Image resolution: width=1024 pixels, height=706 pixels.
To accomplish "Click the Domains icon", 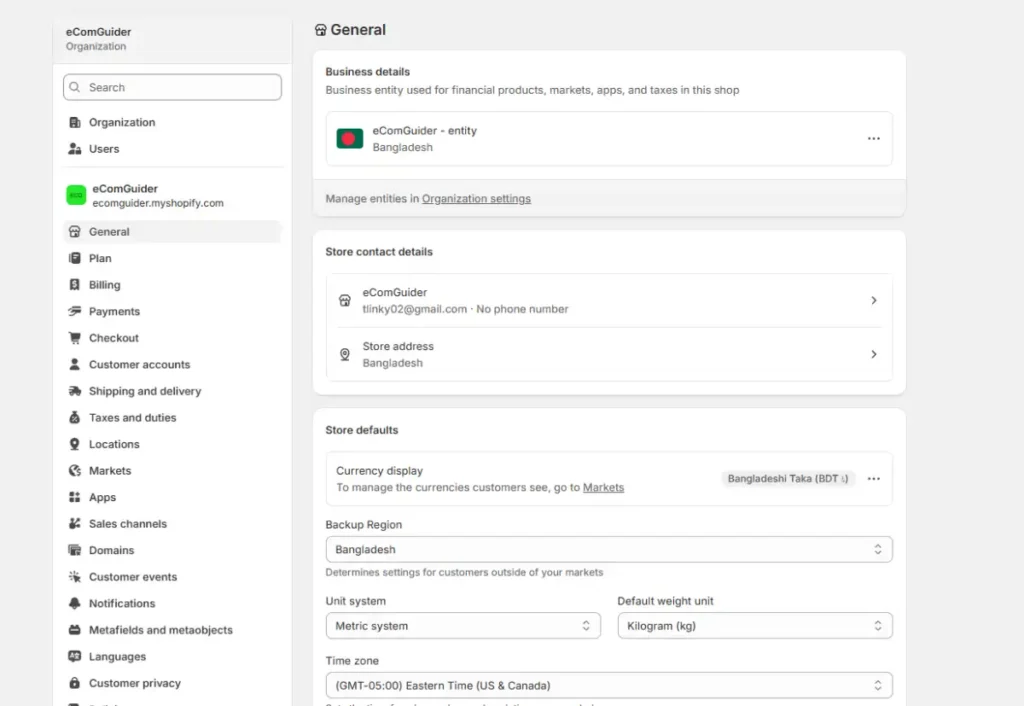I will [x=74, y=551].
